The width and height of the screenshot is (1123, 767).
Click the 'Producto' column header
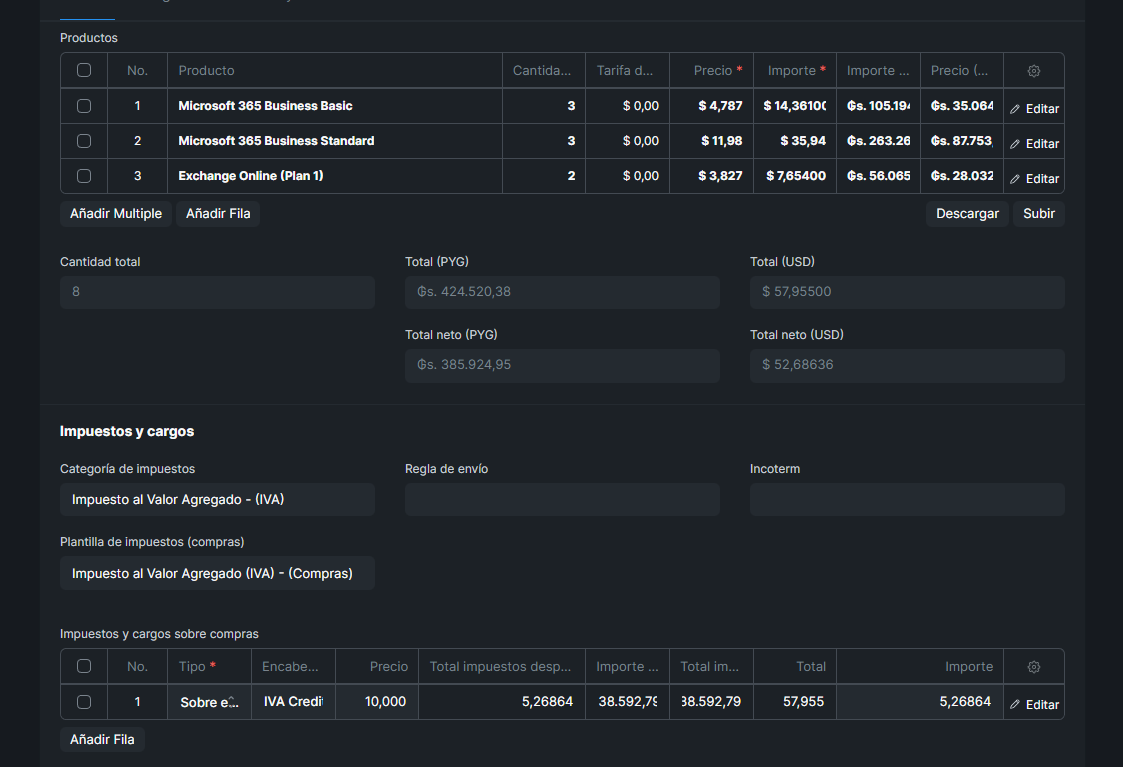pyautogui.click(x=334, y=70)
